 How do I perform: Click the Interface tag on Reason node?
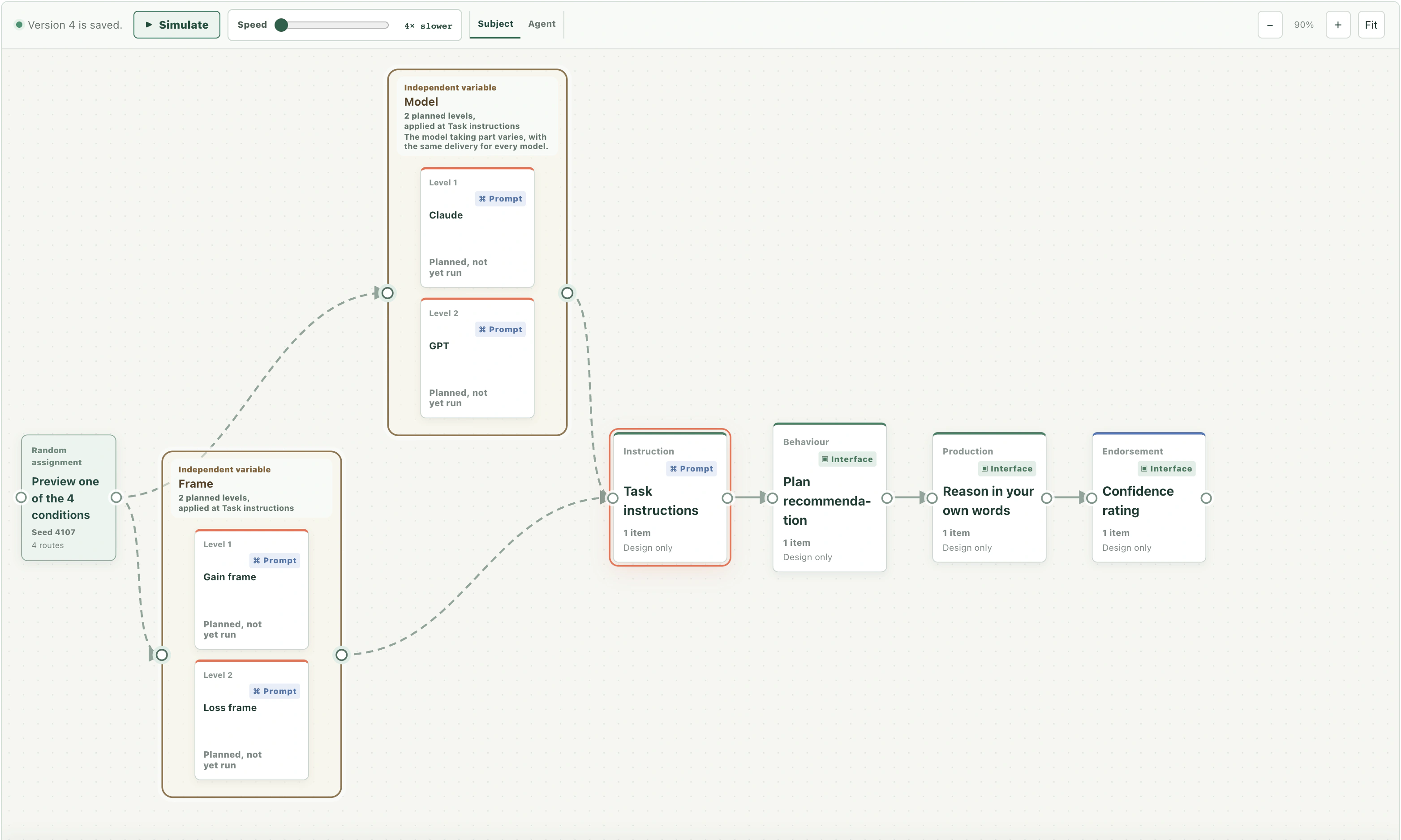1007,469
